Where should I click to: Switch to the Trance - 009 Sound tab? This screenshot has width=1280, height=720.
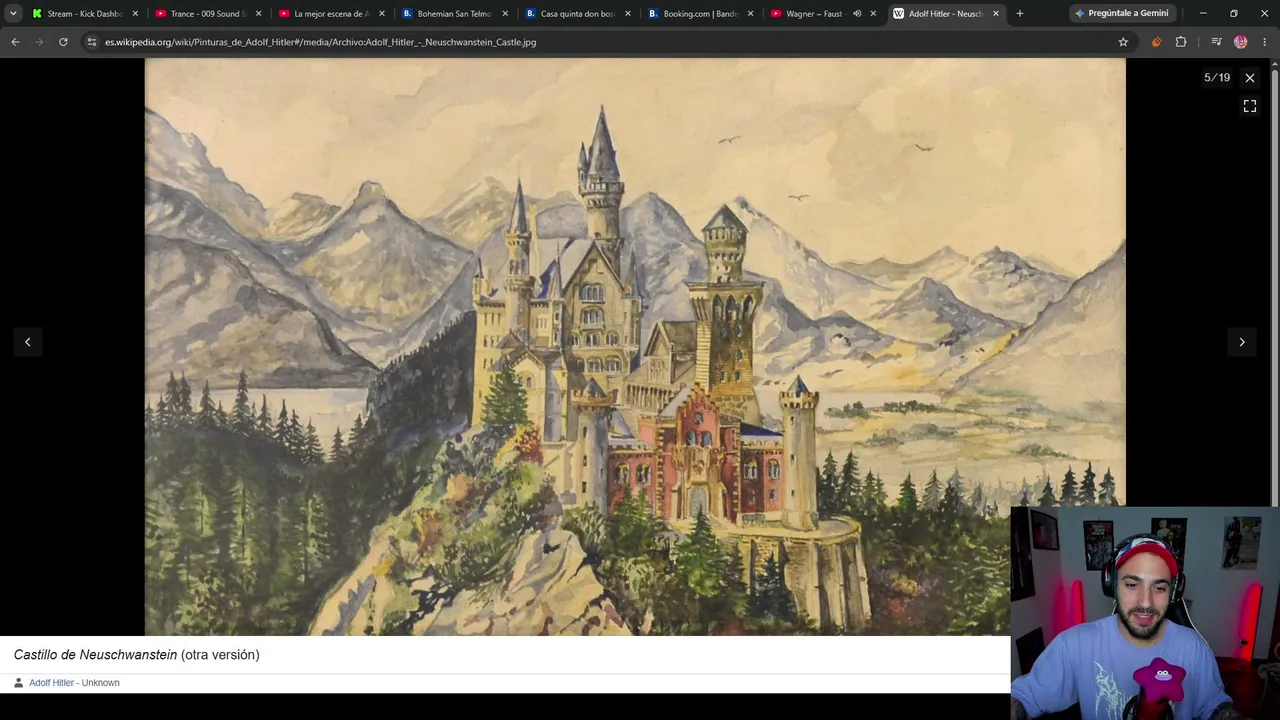(x=208, y=13)
